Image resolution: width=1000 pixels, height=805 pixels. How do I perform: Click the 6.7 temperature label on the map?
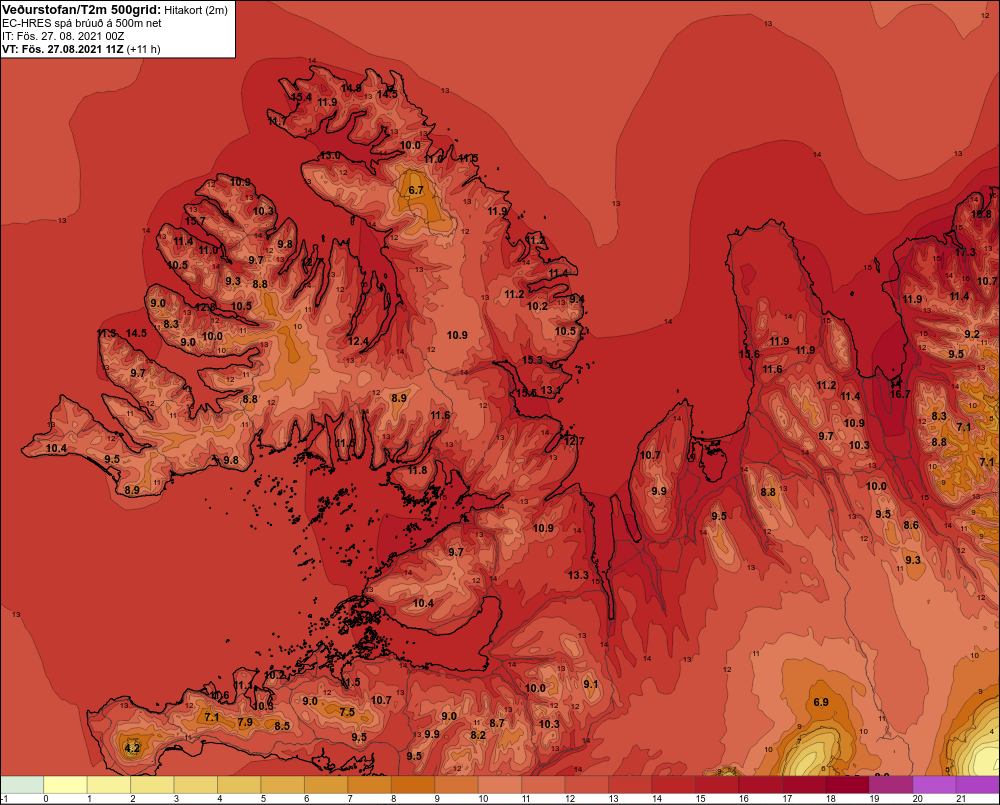[x=416, y=190]
